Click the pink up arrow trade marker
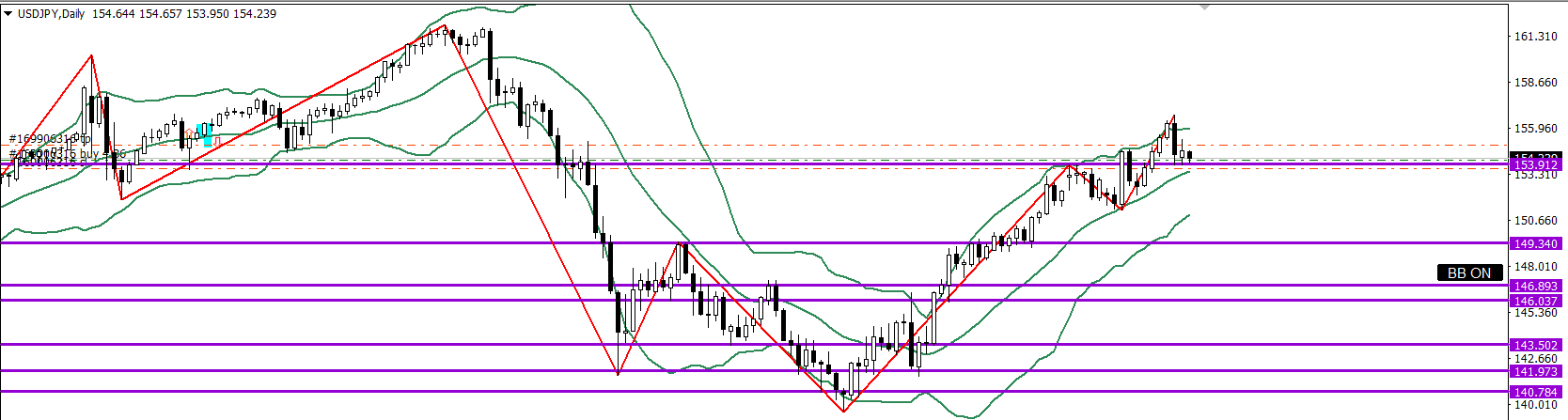Image resolution: width=1568 pixels, height=420 pixels. point(189,132)
